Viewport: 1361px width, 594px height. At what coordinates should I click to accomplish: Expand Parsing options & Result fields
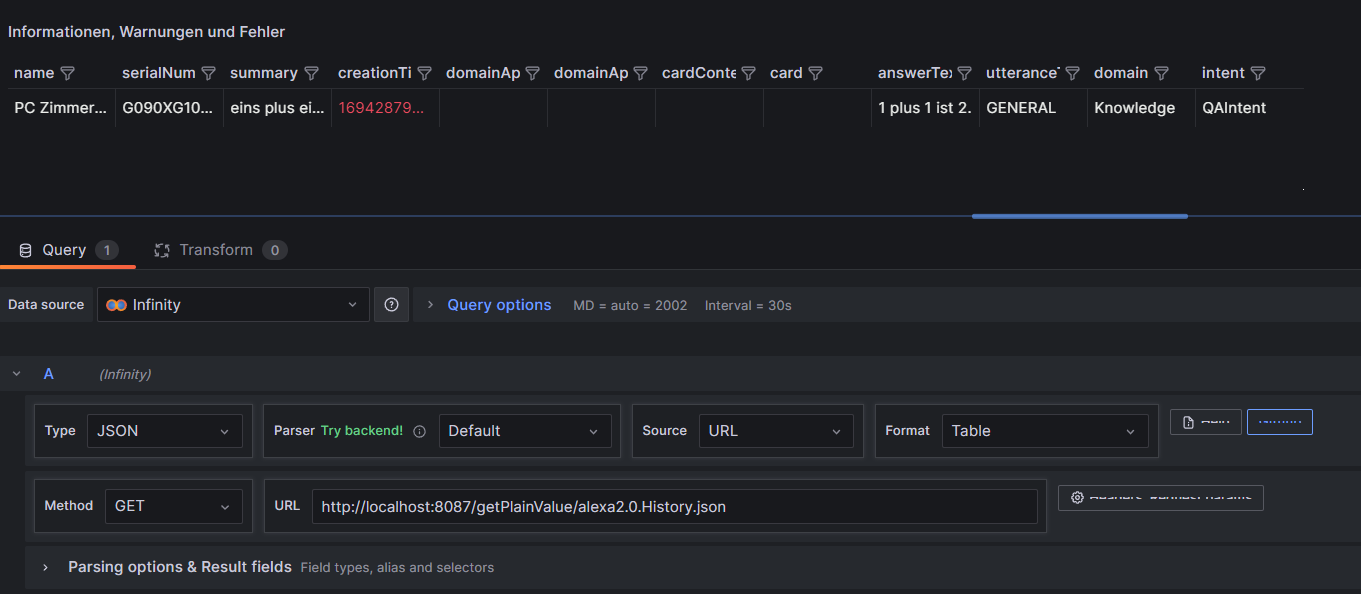[179, 567]
